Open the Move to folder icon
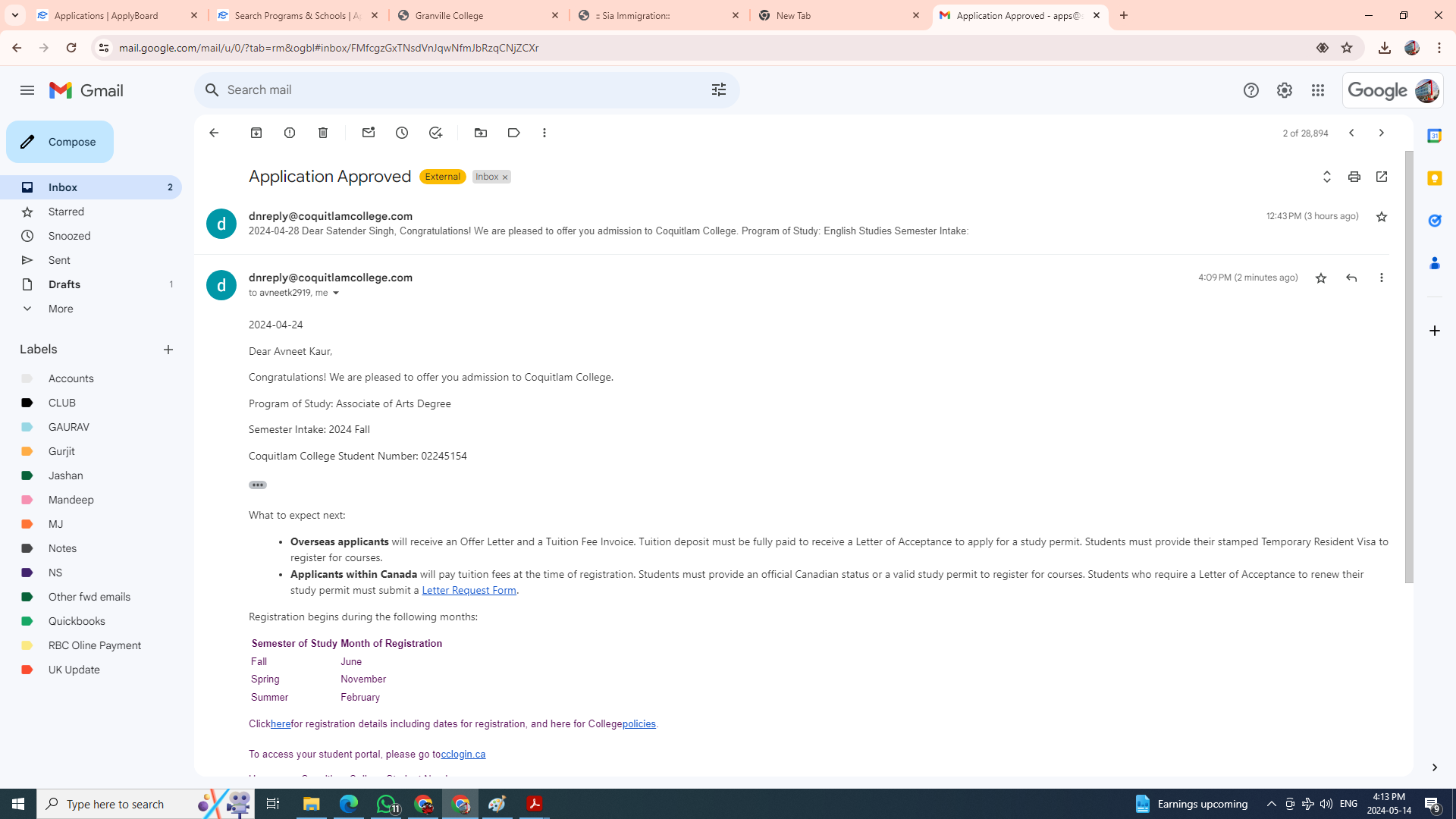Screen dimensions: 1456x819 pos(481,133)
